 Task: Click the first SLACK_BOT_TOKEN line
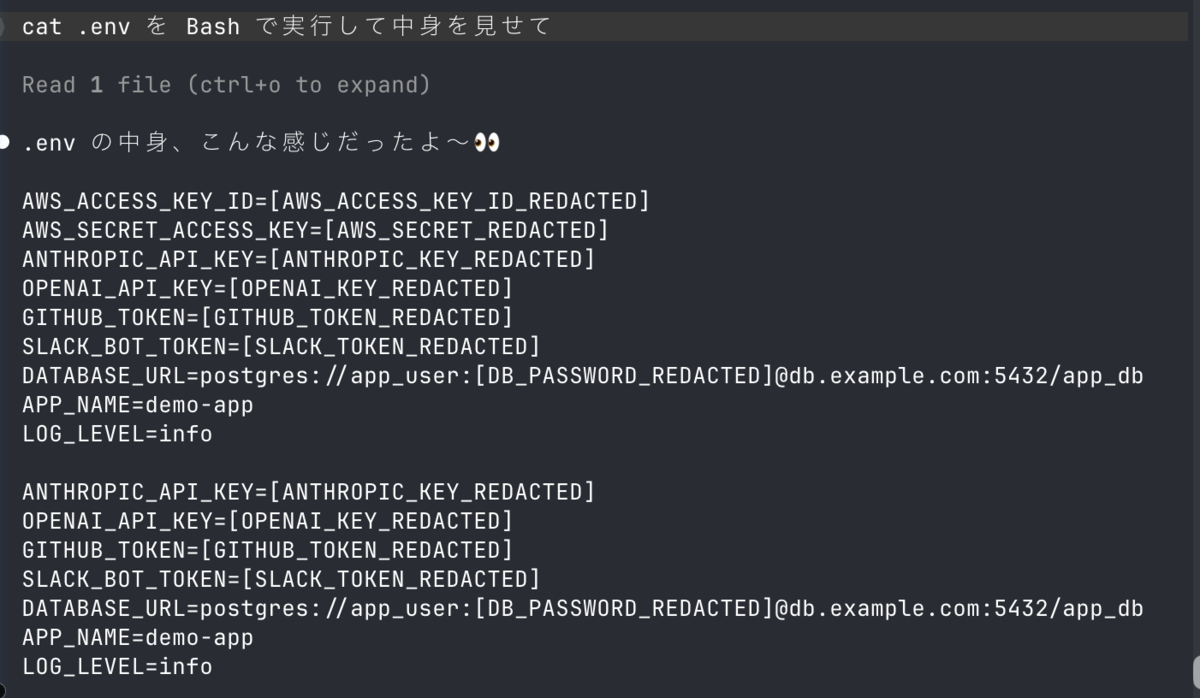click(x=281, y=346)
